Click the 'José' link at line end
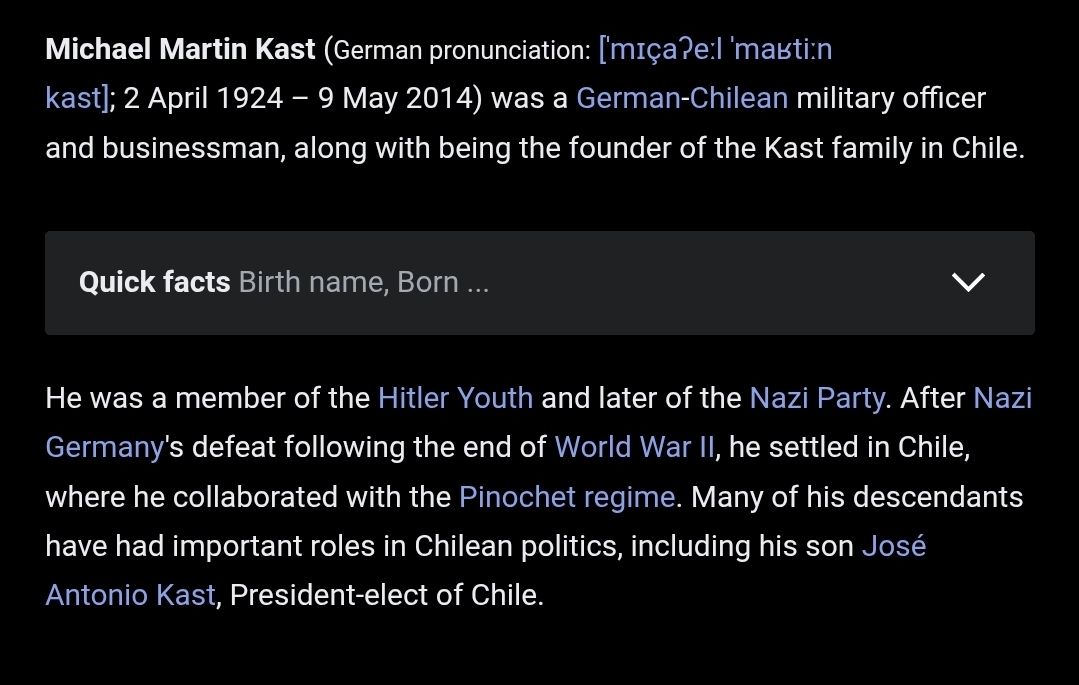1079x685 pixels. point(894,546)
